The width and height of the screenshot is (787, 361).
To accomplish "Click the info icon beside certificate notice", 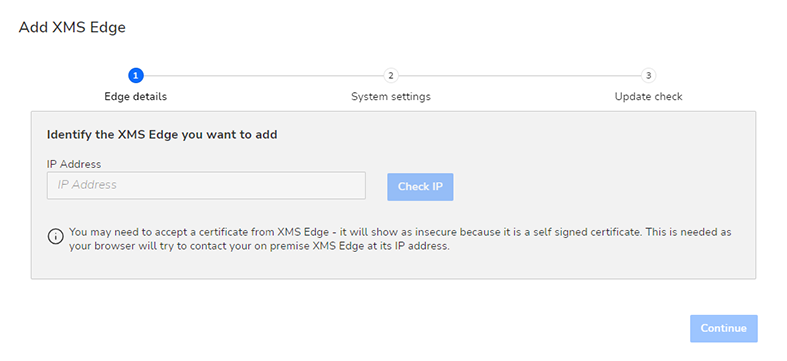I will click(x=56, y=236).
